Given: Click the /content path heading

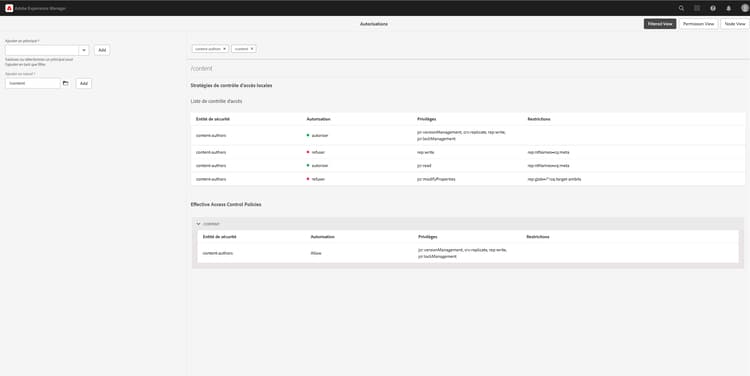Looking at the screenshot, I should [x=201, y=68].
